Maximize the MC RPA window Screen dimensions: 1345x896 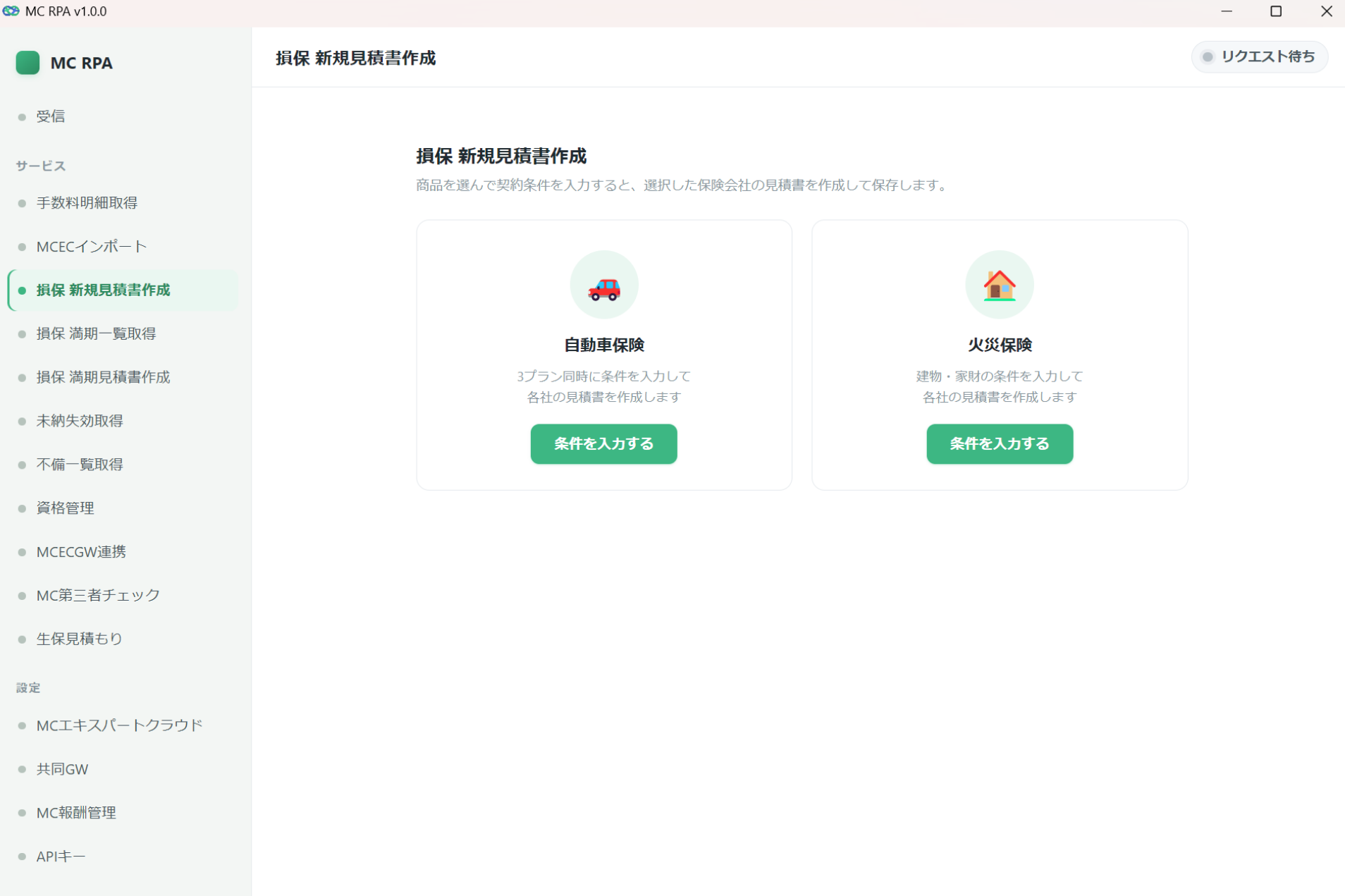click(x=1276, y=12)
